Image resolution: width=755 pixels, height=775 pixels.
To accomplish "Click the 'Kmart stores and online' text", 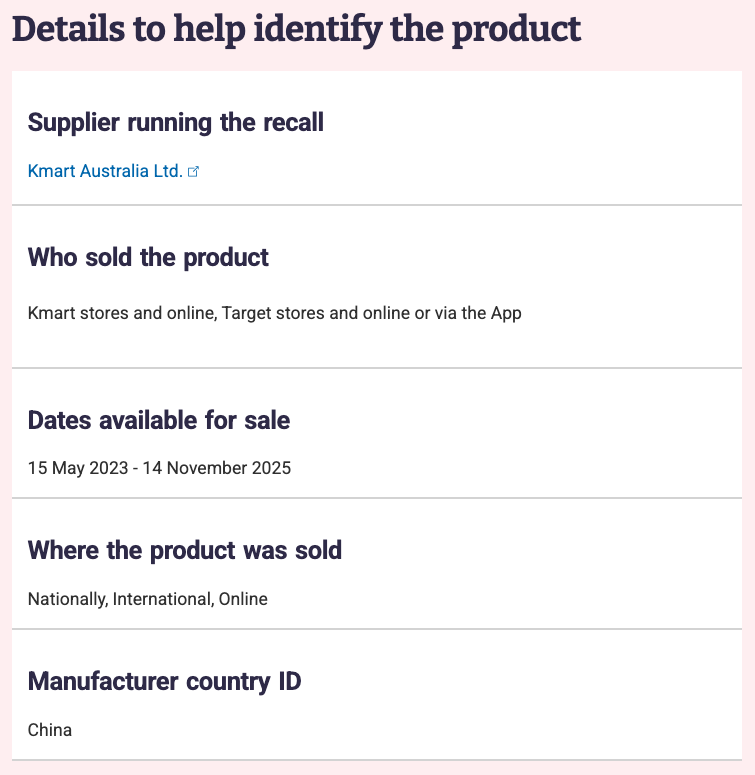I will 122,313.
